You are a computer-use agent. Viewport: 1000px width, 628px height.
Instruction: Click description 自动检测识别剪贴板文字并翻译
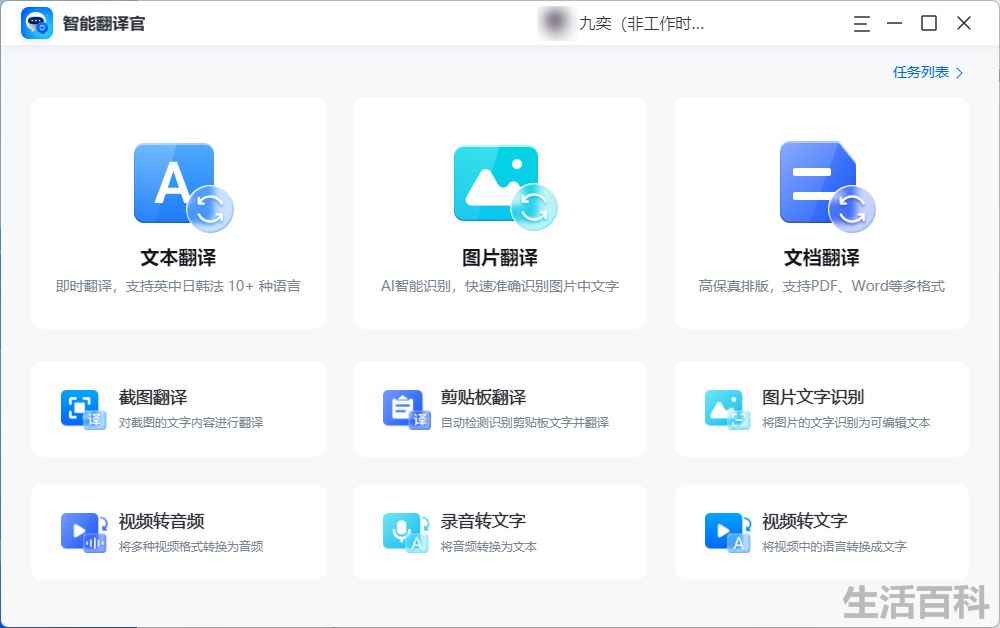525,423
